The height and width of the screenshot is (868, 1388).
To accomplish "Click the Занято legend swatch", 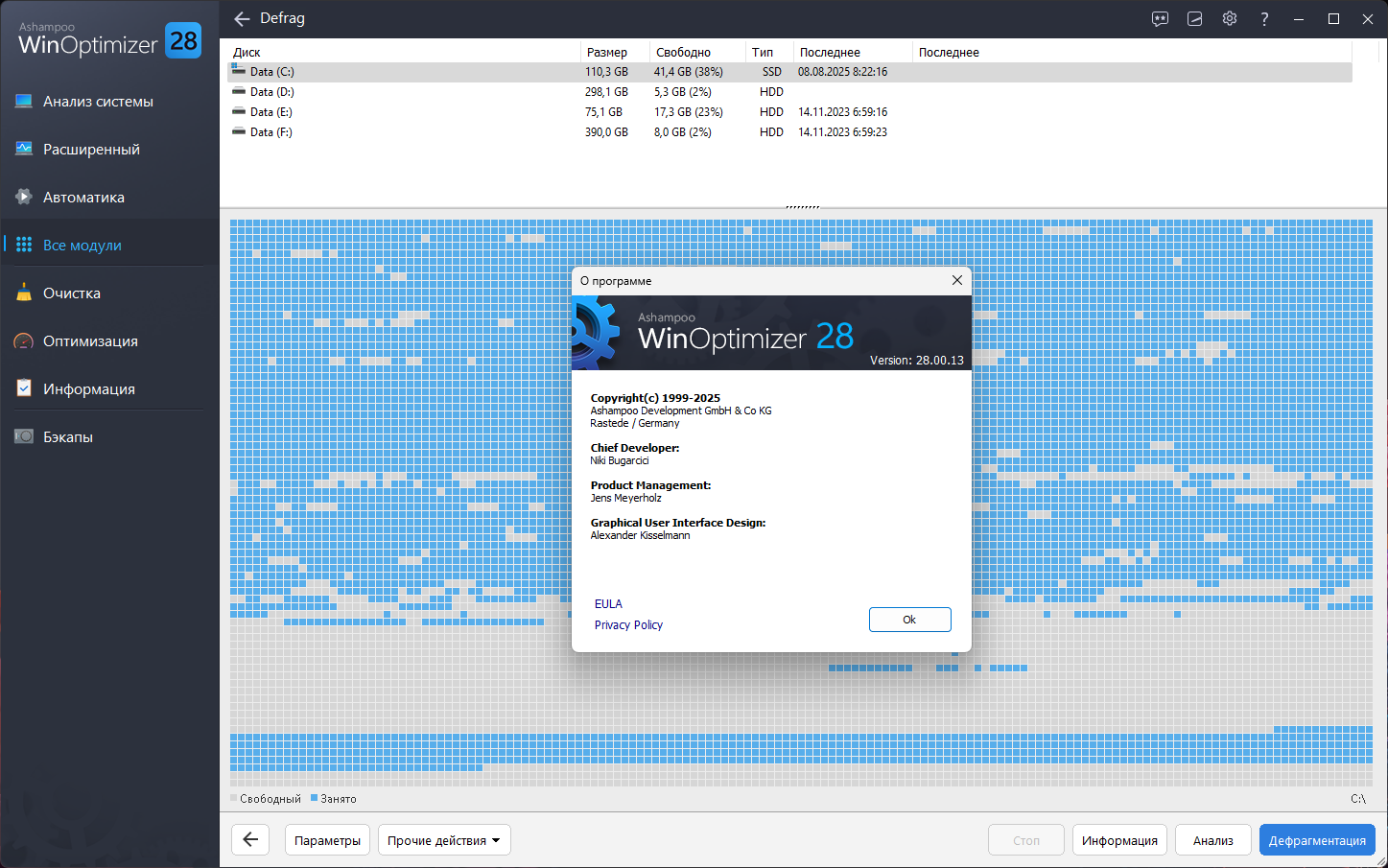I will click(x=314, y=798).
